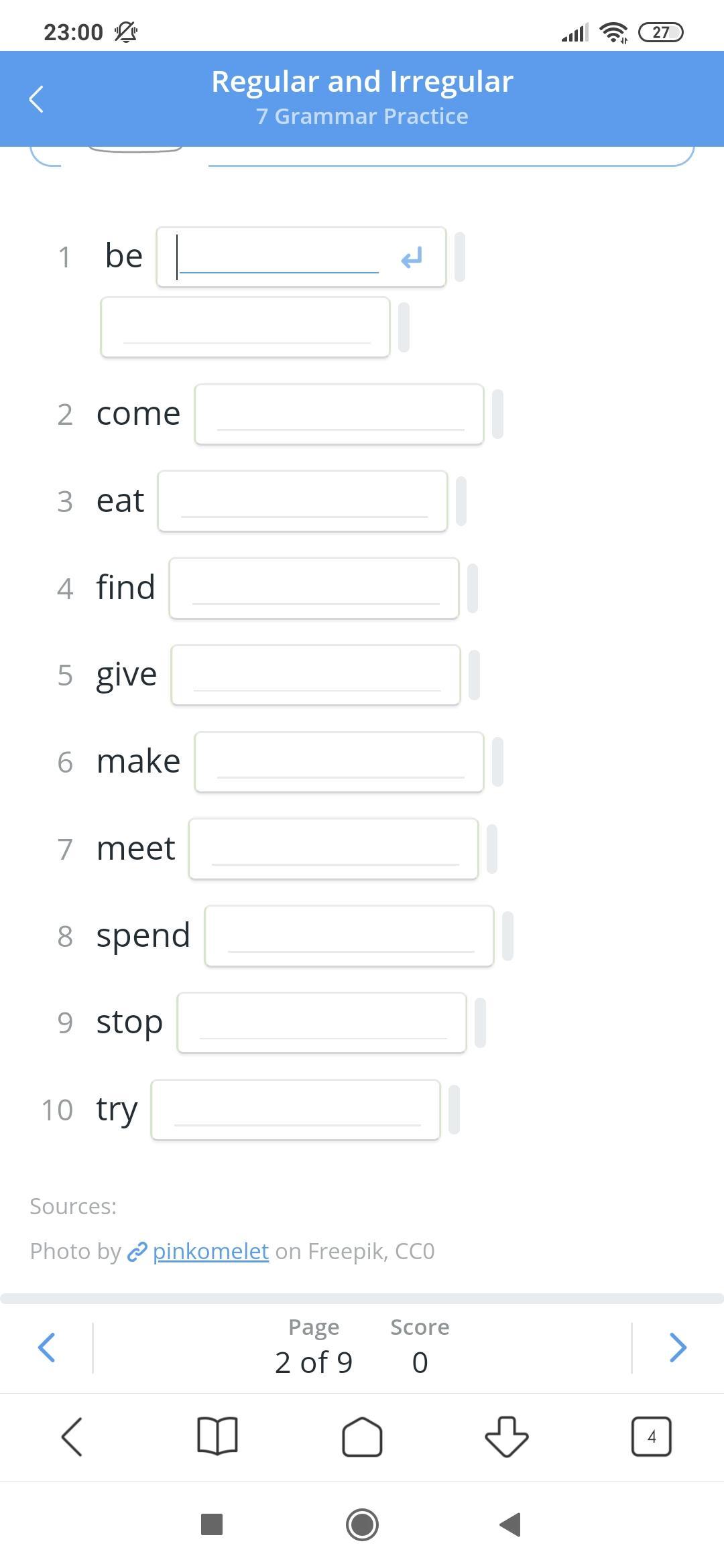The height and width of the screenshot is (1568, 724).
Task: Tap the answer field beside 'spend'
Action: click(349, 935)
